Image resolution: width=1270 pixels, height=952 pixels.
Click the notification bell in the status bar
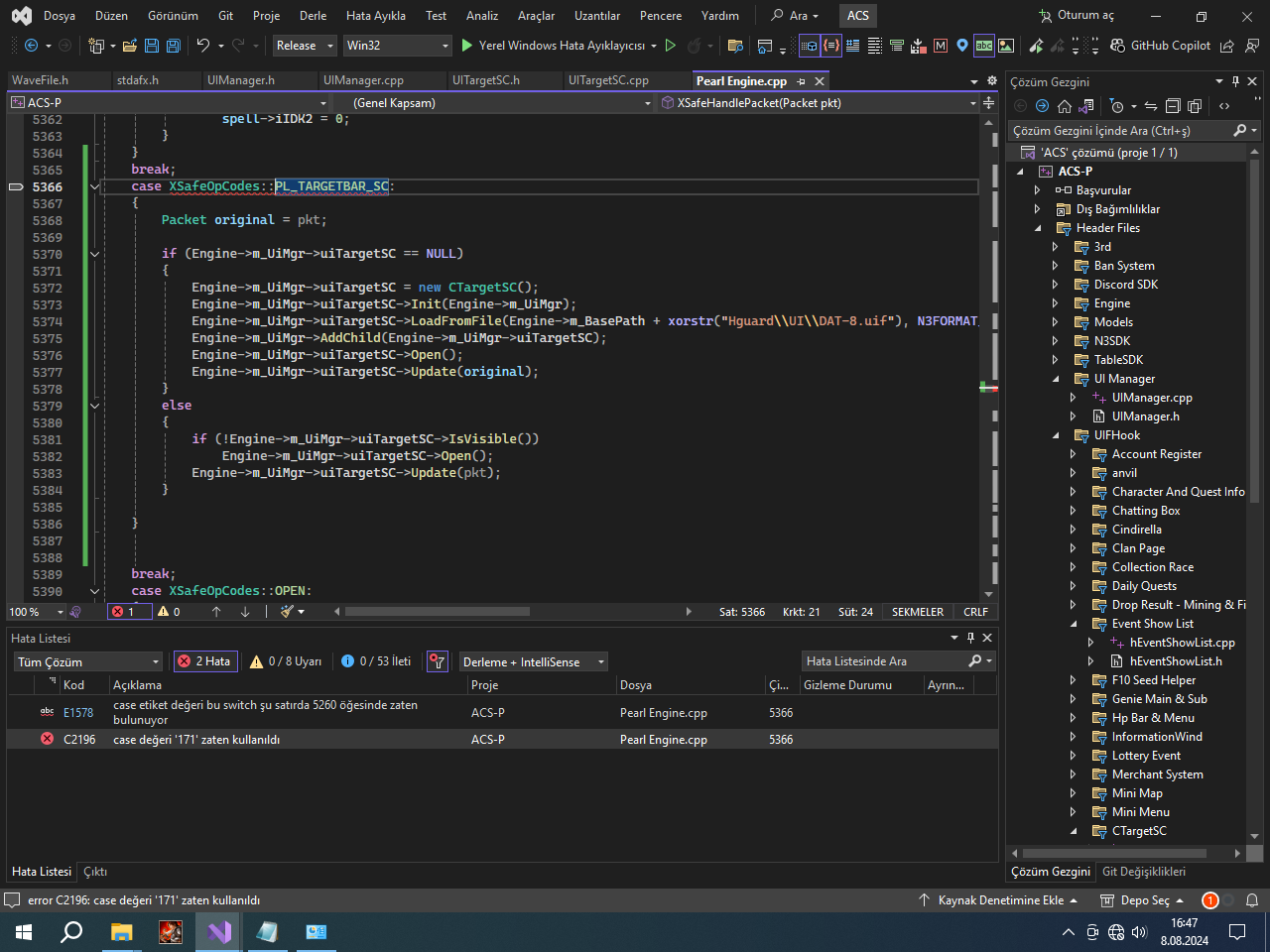point(1252,900)
